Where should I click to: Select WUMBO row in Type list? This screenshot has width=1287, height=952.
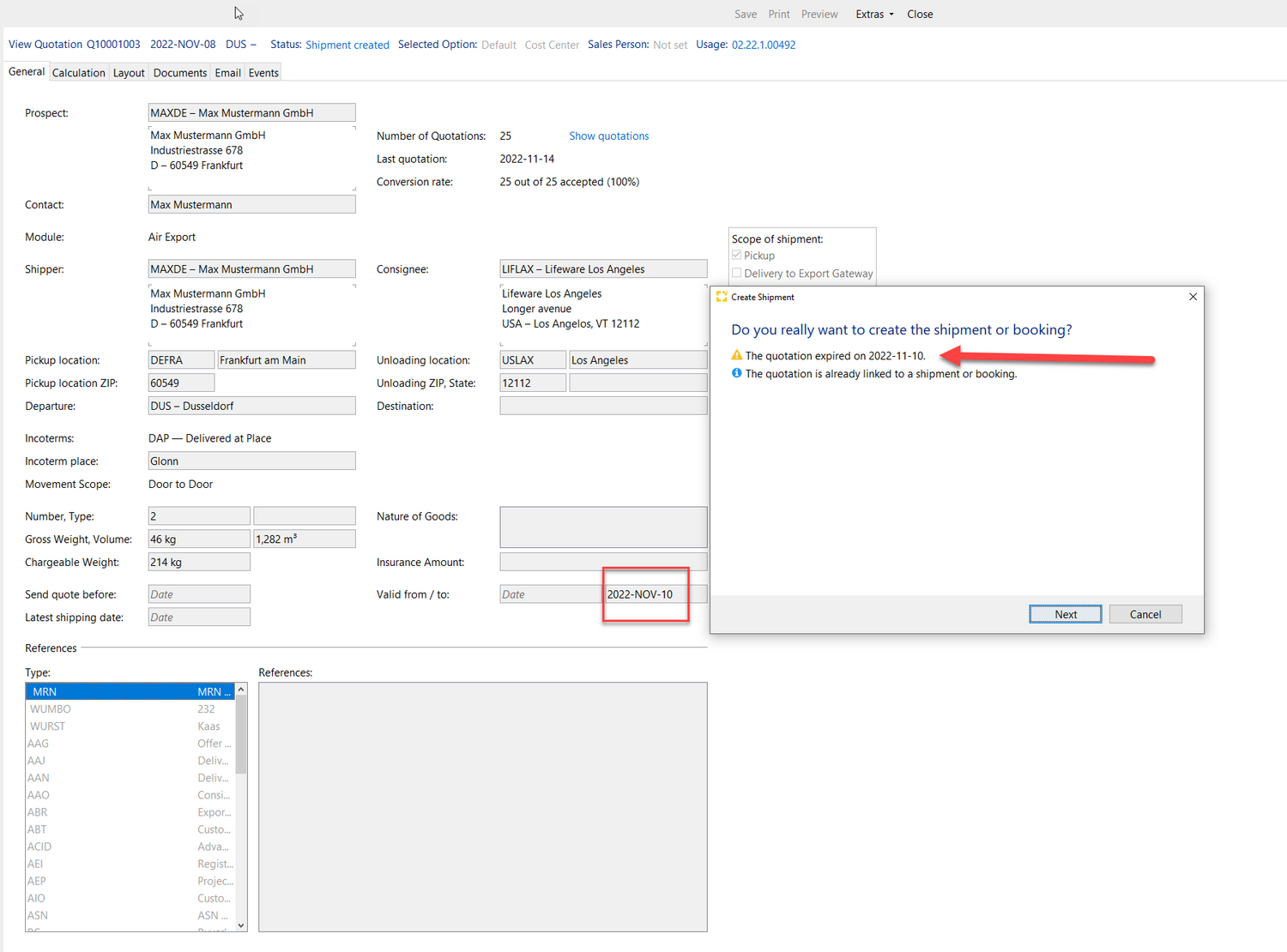point(130,708)
